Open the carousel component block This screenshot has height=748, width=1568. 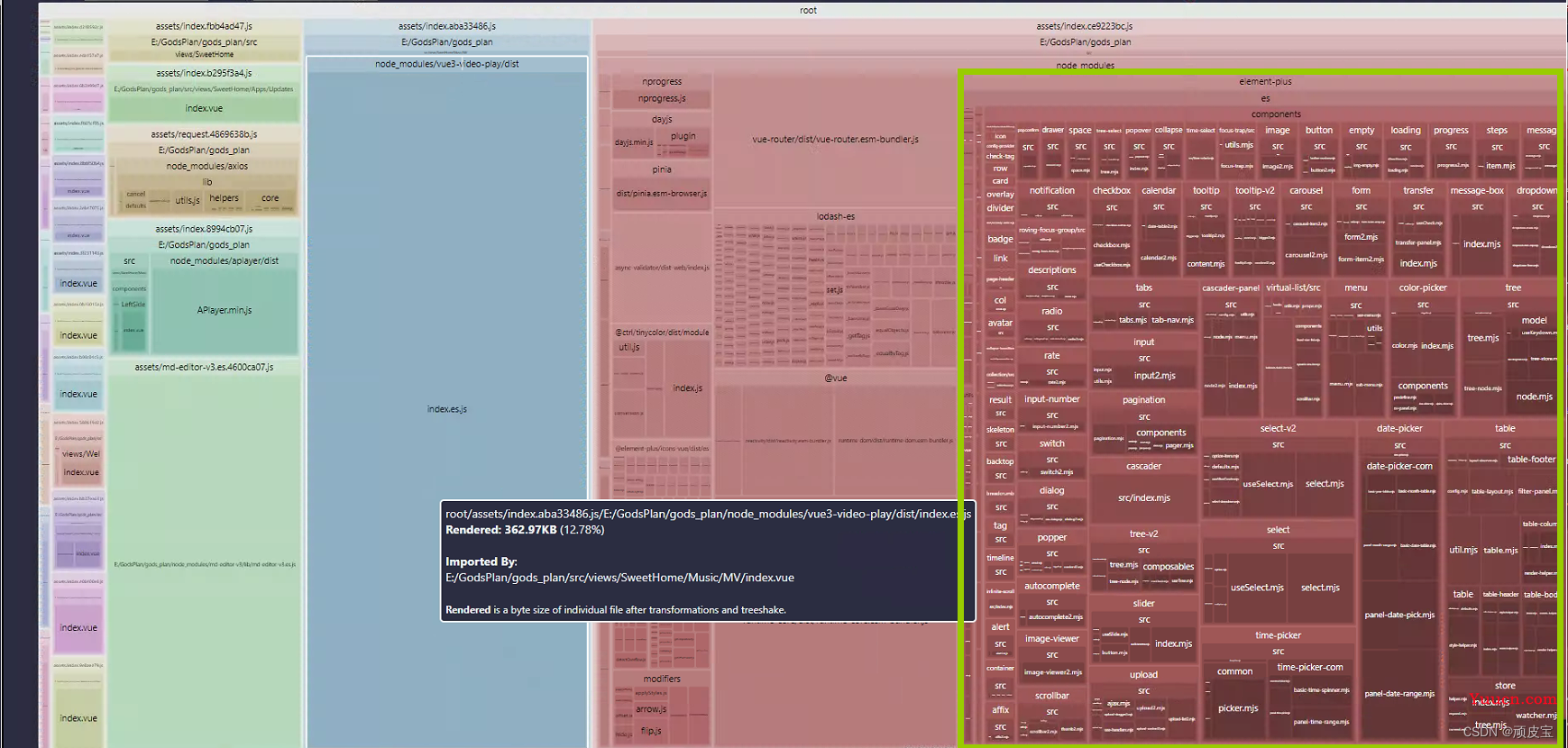pyautogui.click(x=1306, y=190)
